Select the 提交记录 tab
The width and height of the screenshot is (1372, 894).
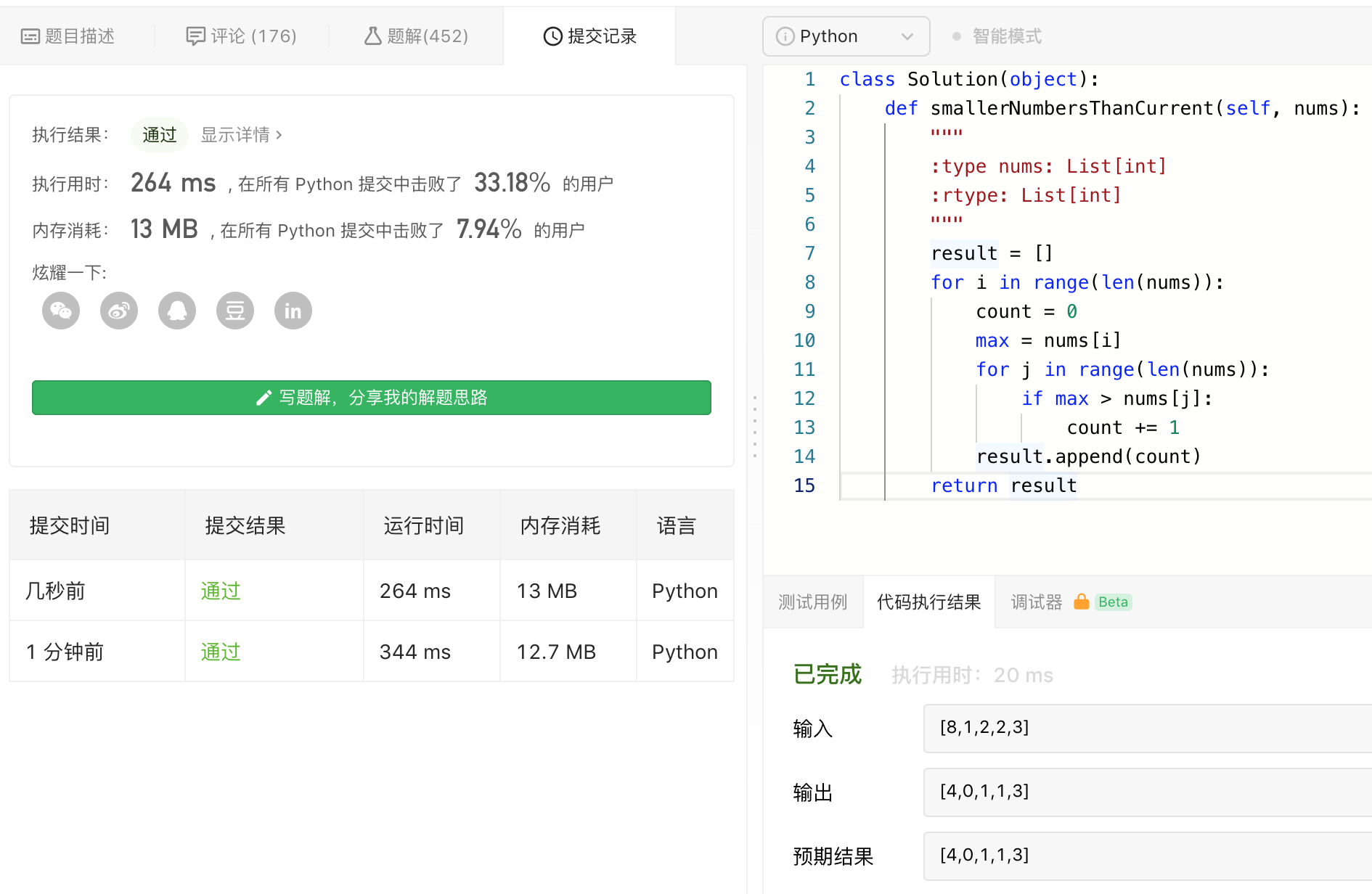tap(589, 36)
